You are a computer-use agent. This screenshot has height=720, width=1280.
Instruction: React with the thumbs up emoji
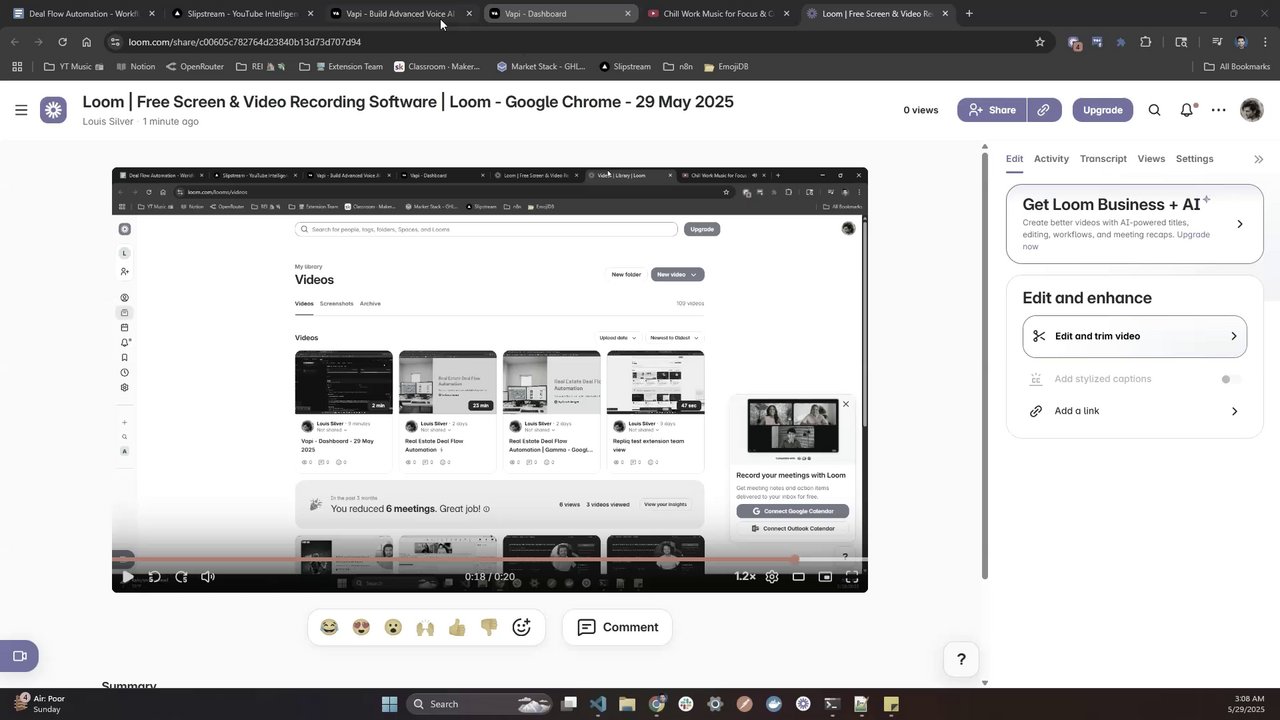[x=457, y=627]
